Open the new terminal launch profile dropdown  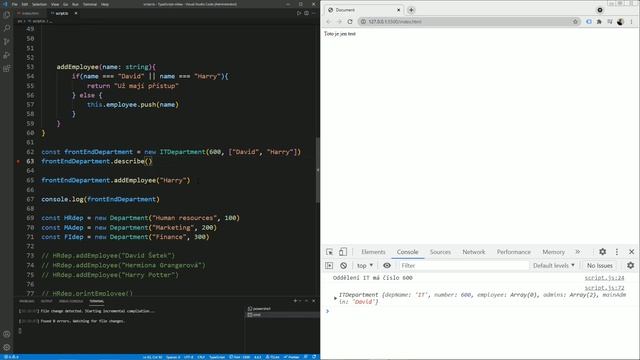pyautogui.click(x=300, y=301)
